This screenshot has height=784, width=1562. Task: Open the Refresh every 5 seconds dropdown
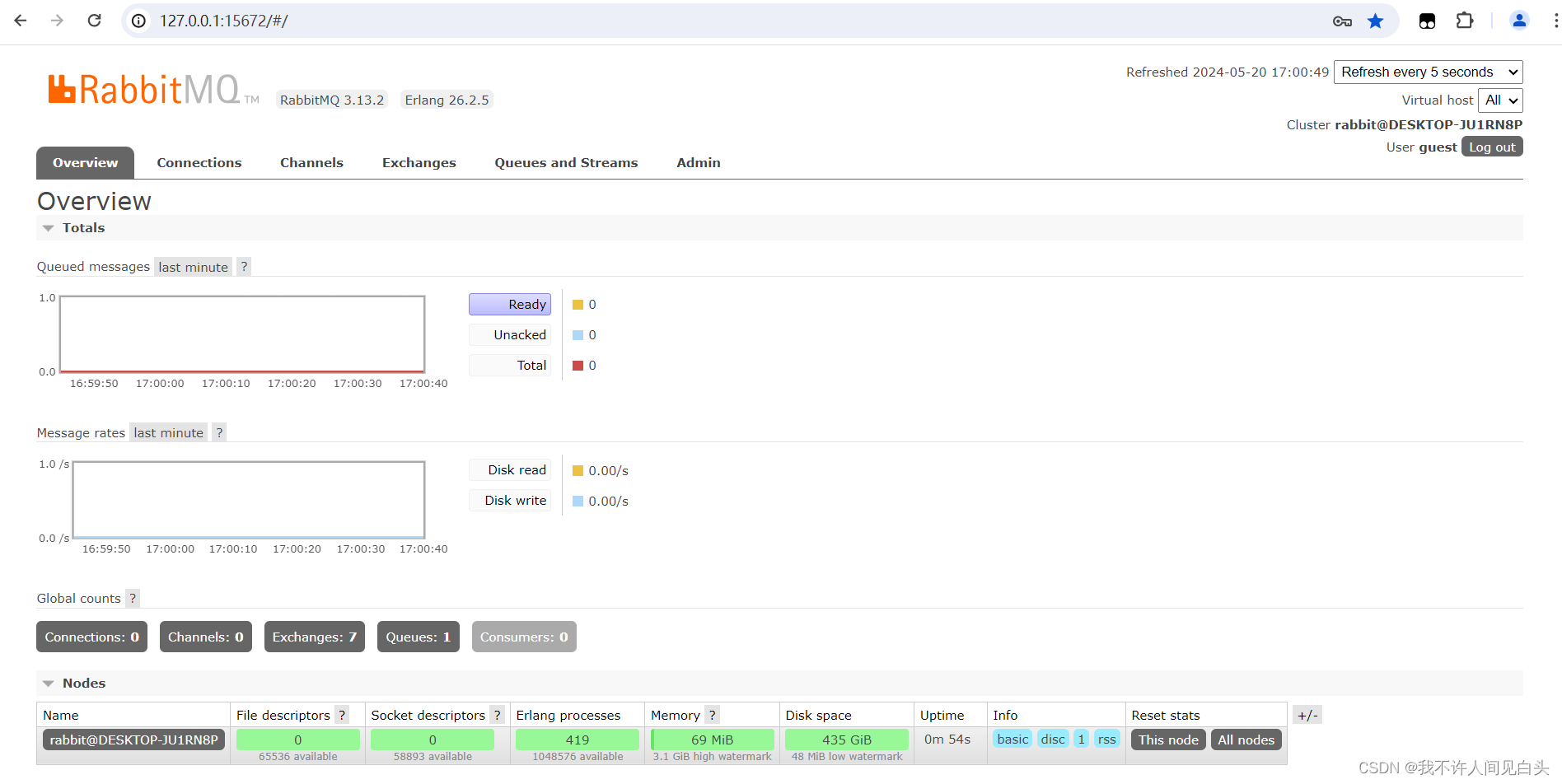[1428, 72]
